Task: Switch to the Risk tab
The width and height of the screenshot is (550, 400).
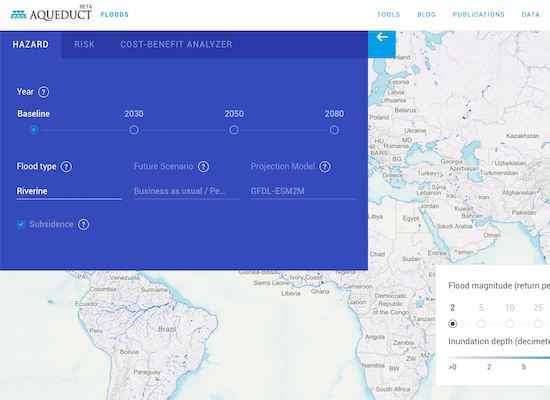Action: pos(84,45)
